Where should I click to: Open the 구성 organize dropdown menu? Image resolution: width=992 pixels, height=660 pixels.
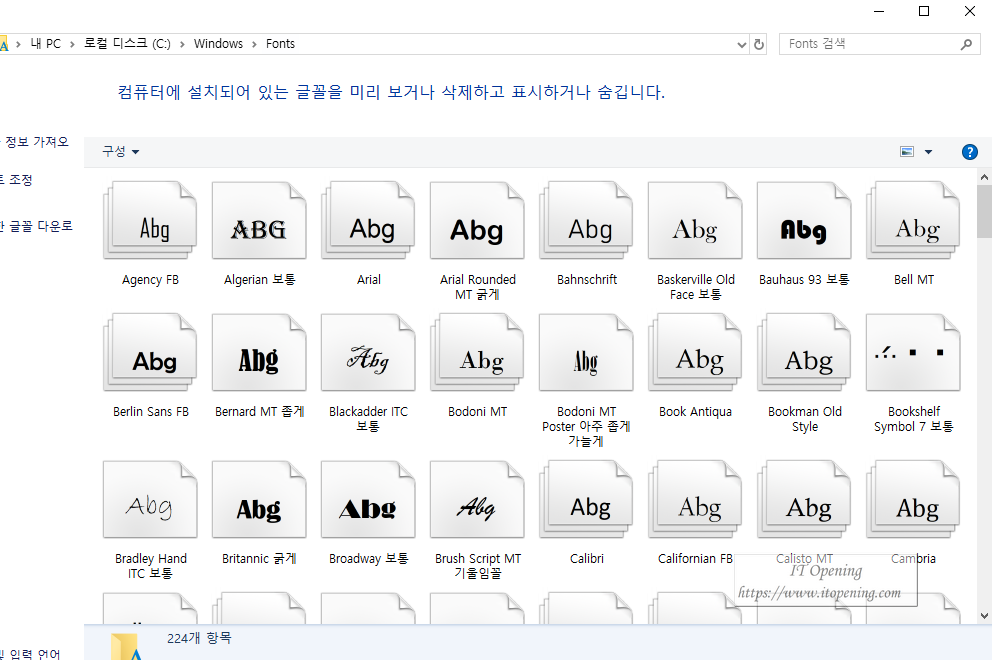point(120,151)
